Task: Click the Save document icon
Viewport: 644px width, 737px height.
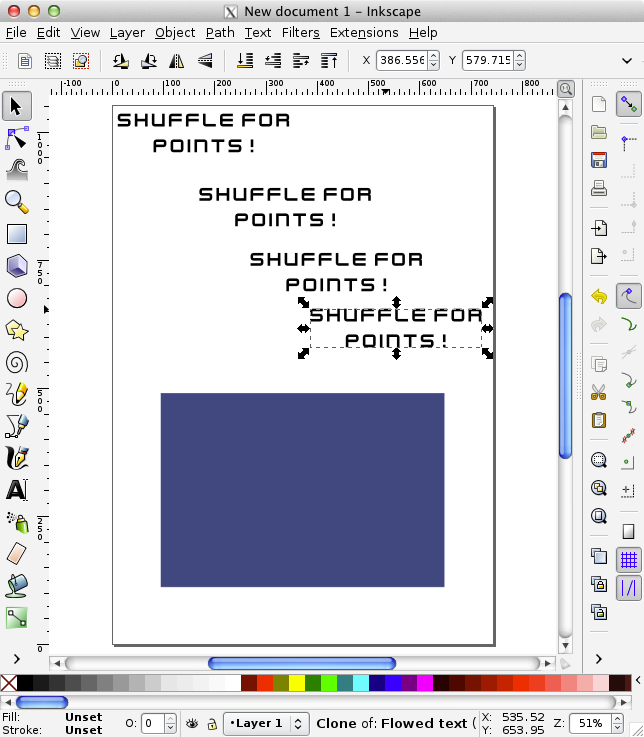Action: 599,160
